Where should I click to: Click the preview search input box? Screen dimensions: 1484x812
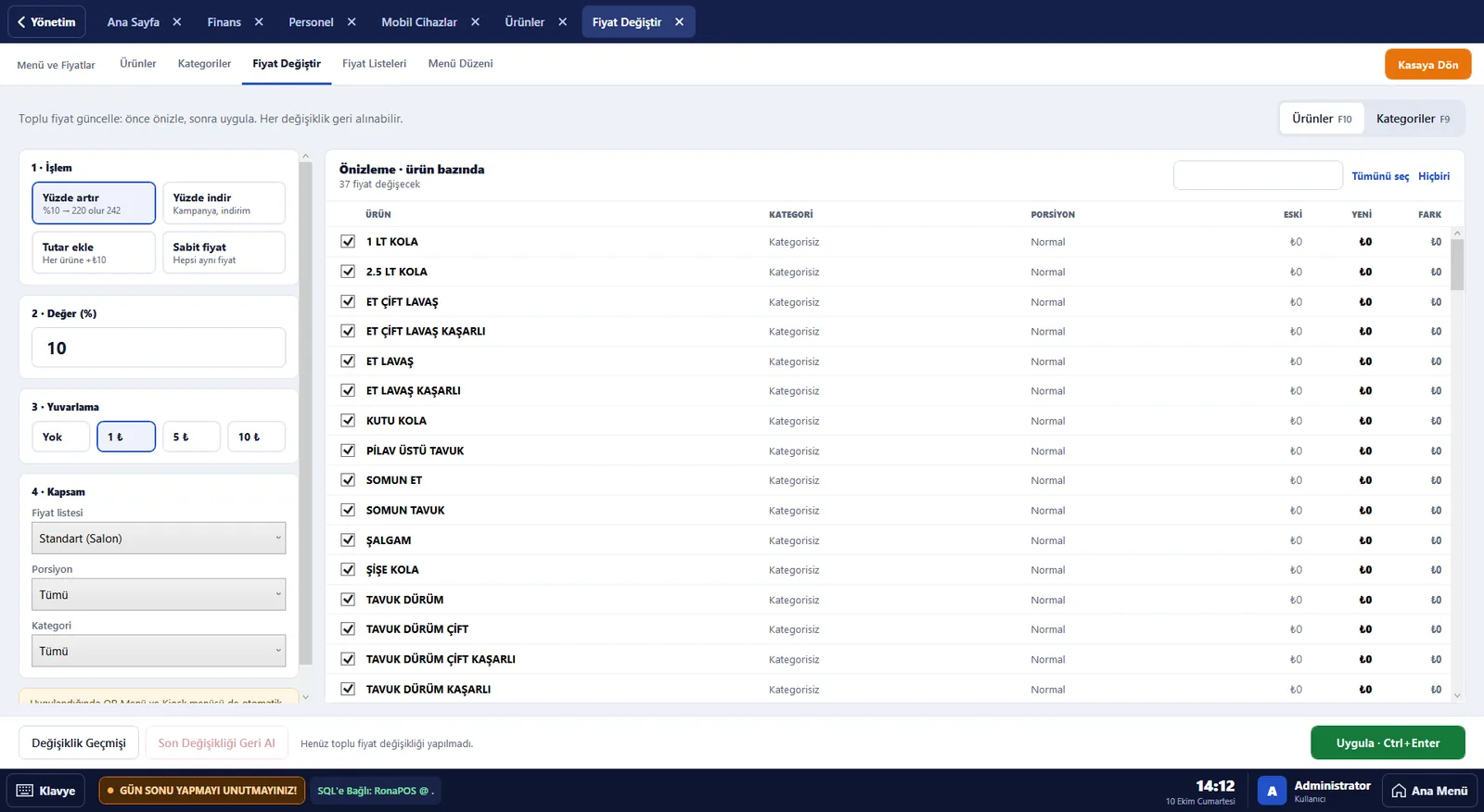(1258, 175)
